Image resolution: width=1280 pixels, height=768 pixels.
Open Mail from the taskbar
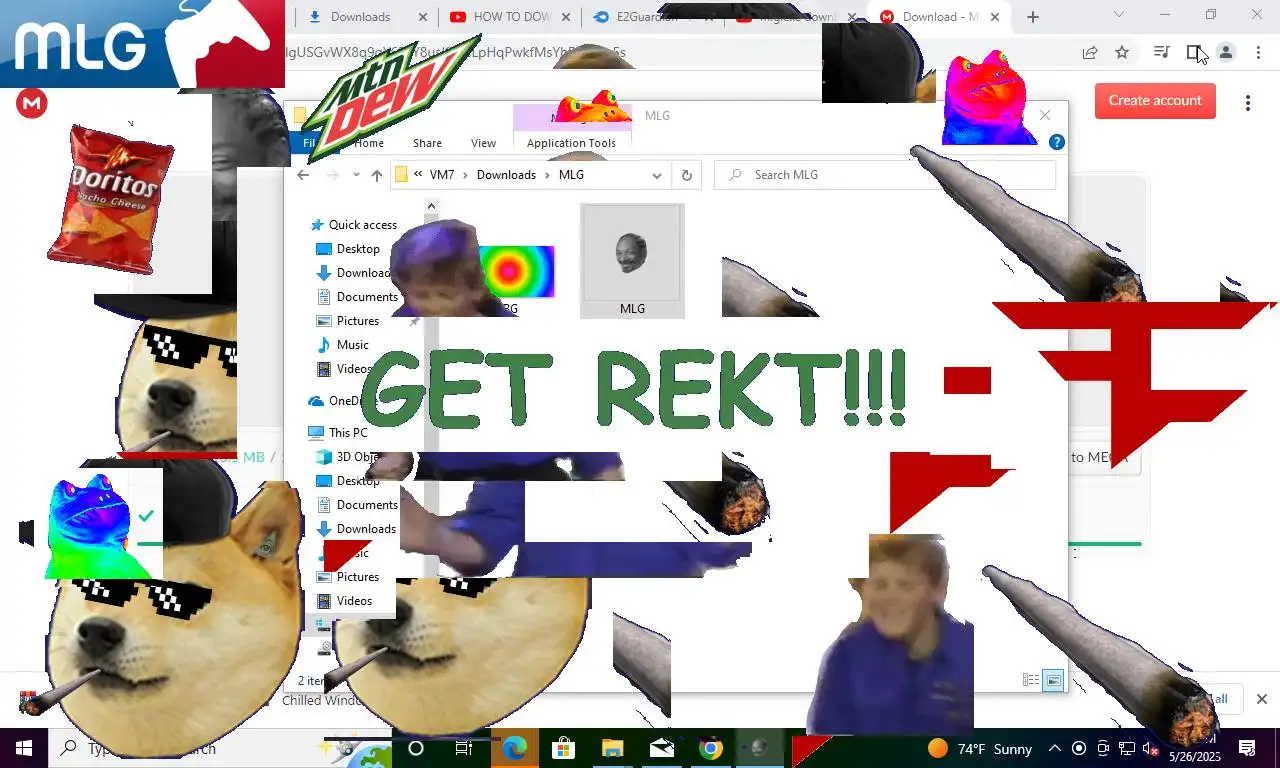coord(661,748)
